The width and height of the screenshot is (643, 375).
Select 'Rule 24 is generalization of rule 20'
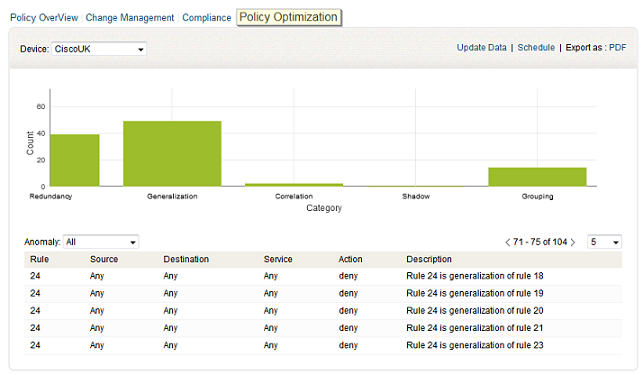click(x=475, y=311)
